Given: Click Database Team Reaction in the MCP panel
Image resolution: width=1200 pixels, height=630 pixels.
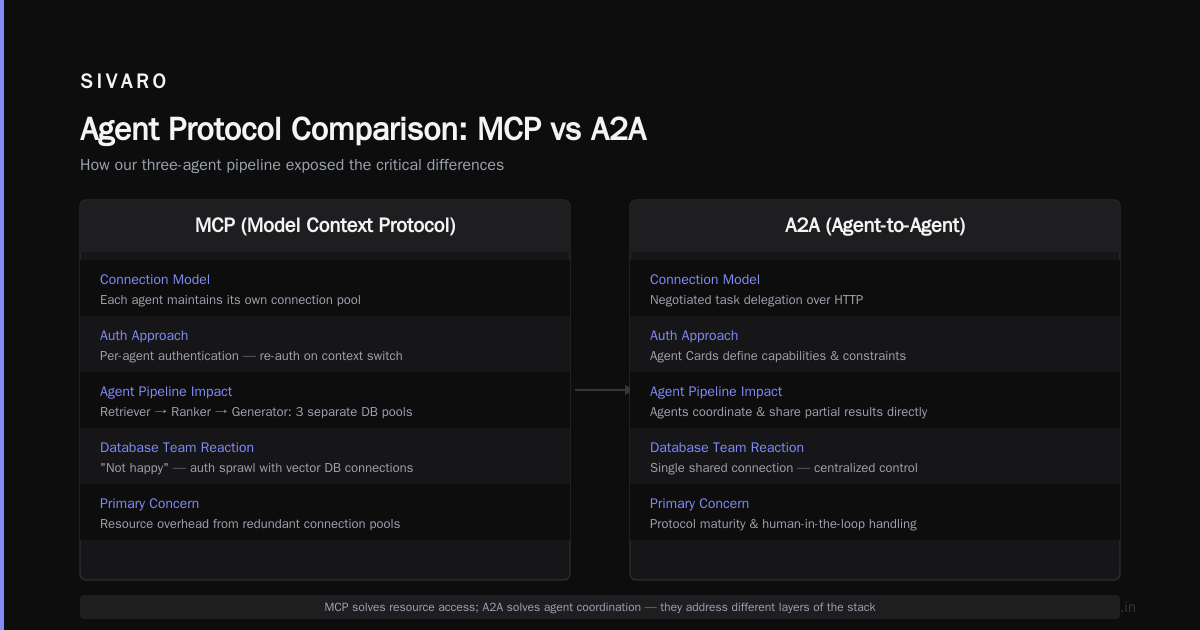Looking at the screenshot, I should tap(177, 448).
